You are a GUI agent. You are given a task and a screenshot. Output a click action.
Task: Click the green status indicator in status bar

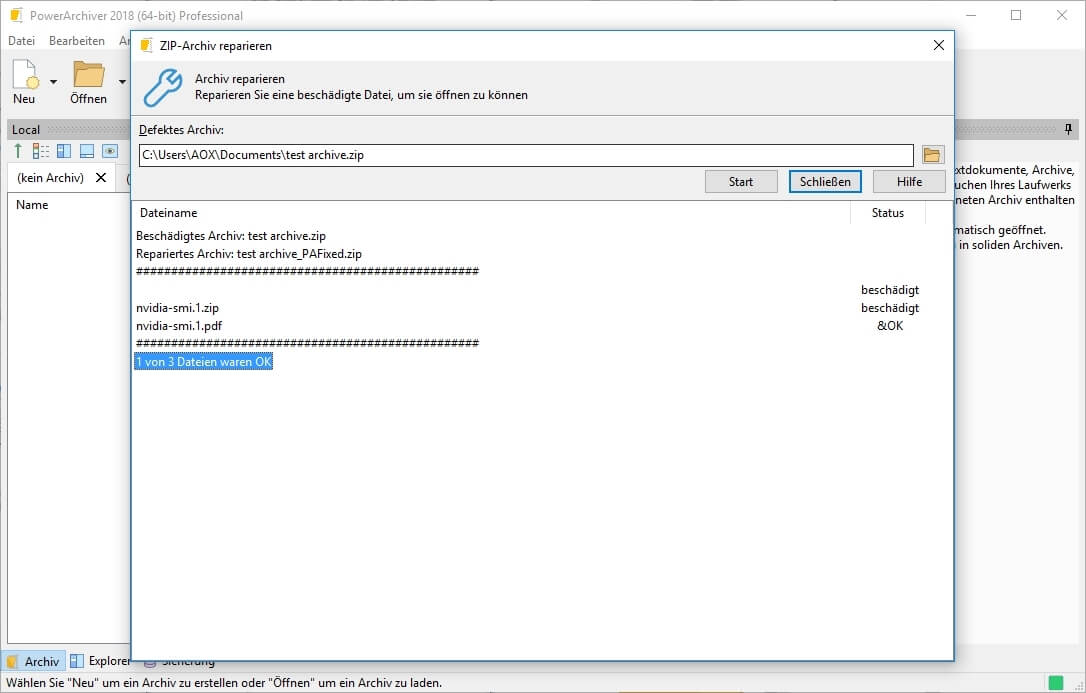(x=1055, y=683)
